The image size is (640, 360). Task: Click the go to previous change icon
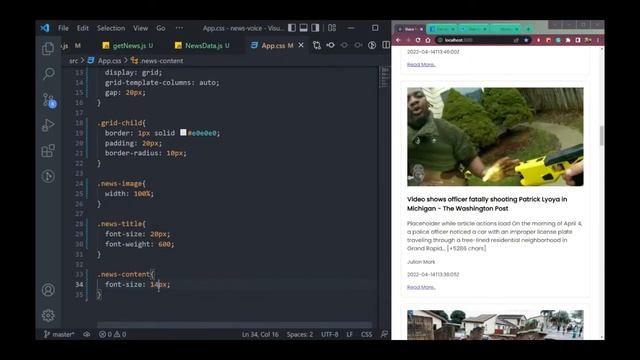pyautogui.click(x=331, y=45)
